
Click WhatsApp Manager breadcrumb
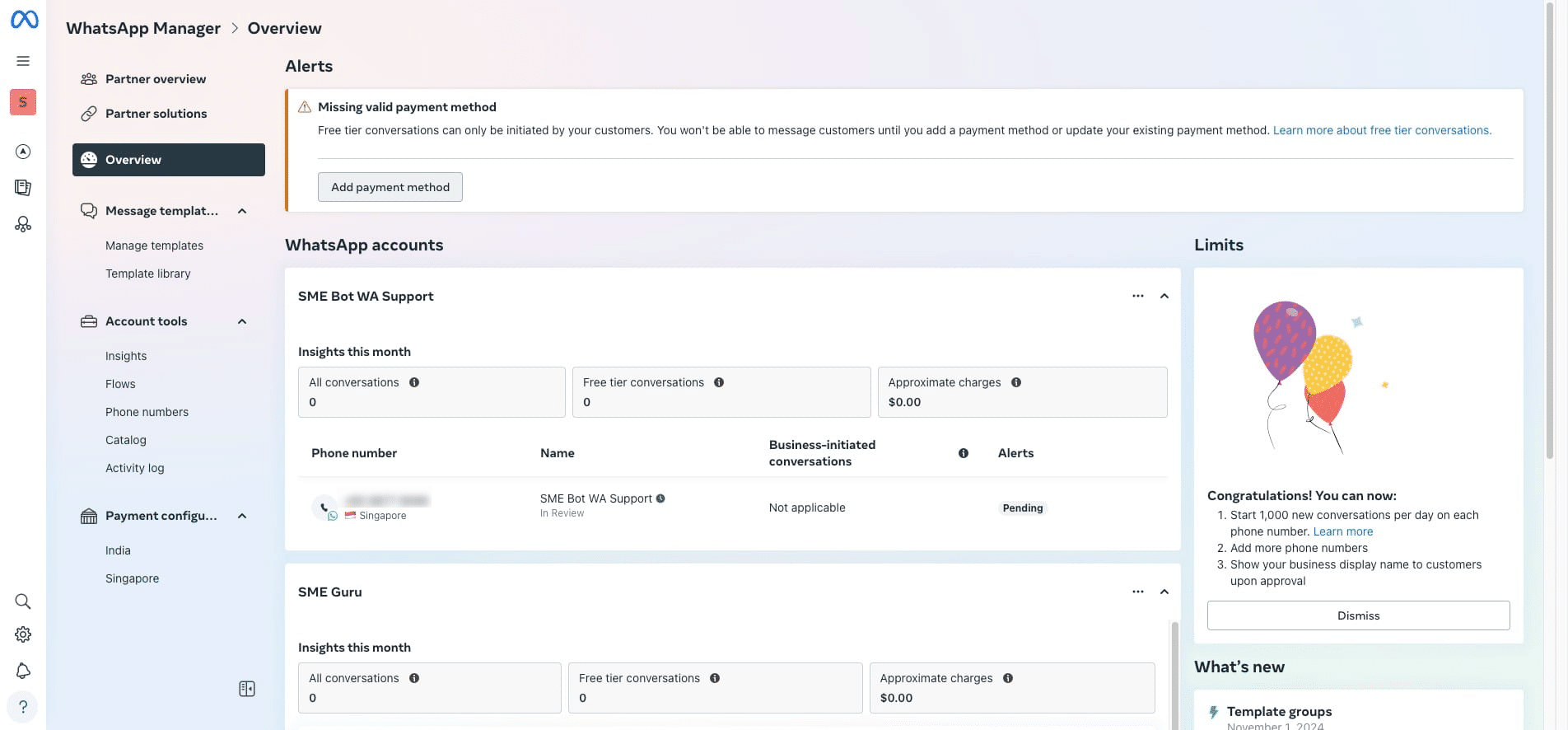(x=143, y=28)
